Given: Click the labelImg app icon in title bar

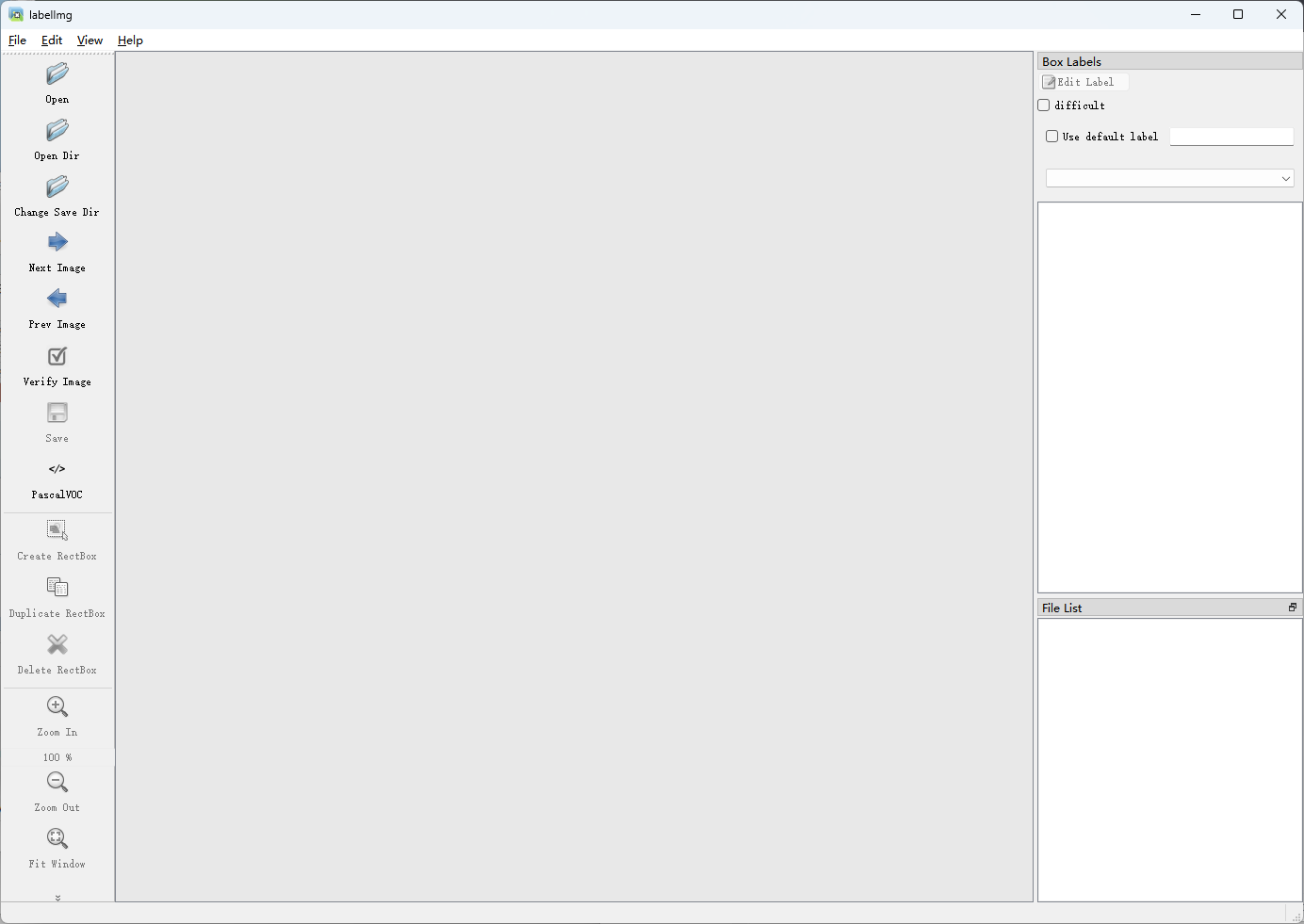Looking at the screenshot, I should coord(16,14).
